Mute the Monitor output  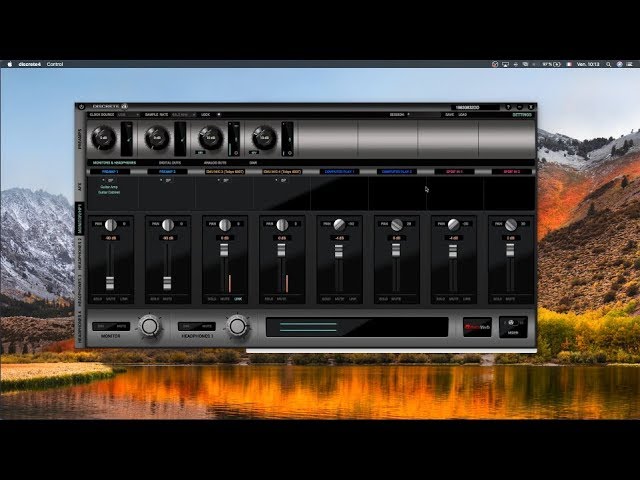[121, 327]
